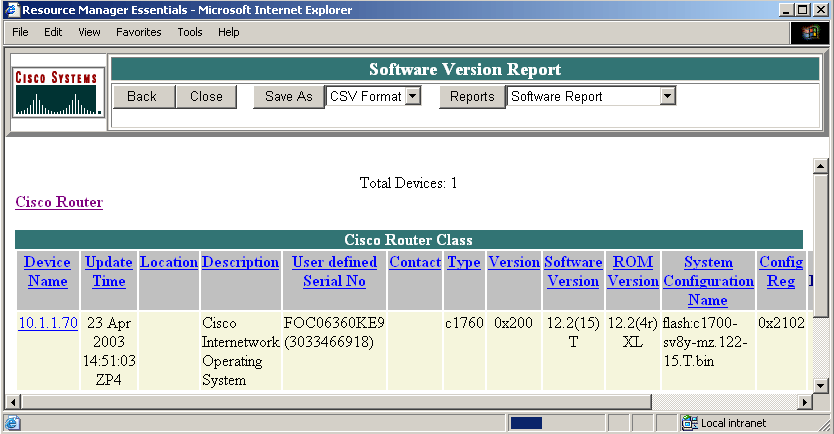
Task: Click the Close button in report toolbar
Action: 206,96
